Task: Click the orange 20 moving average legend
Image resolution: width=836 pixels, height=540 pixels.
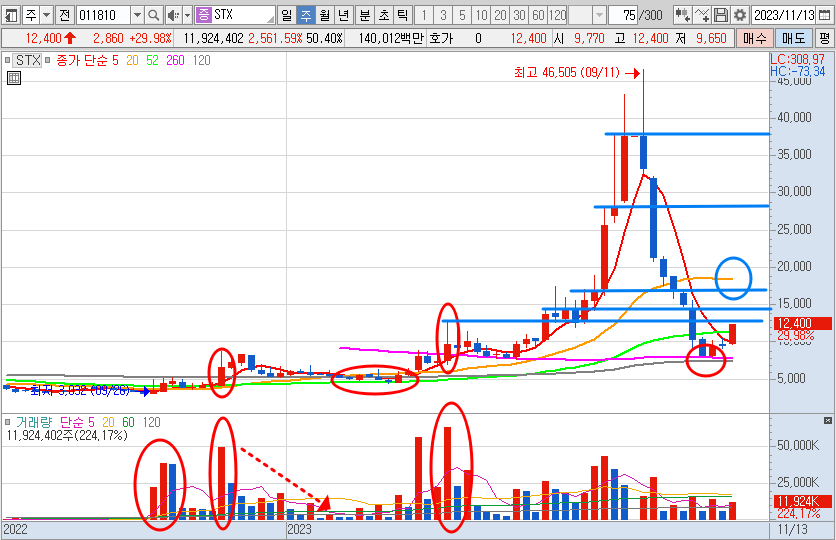Action: 132,60
